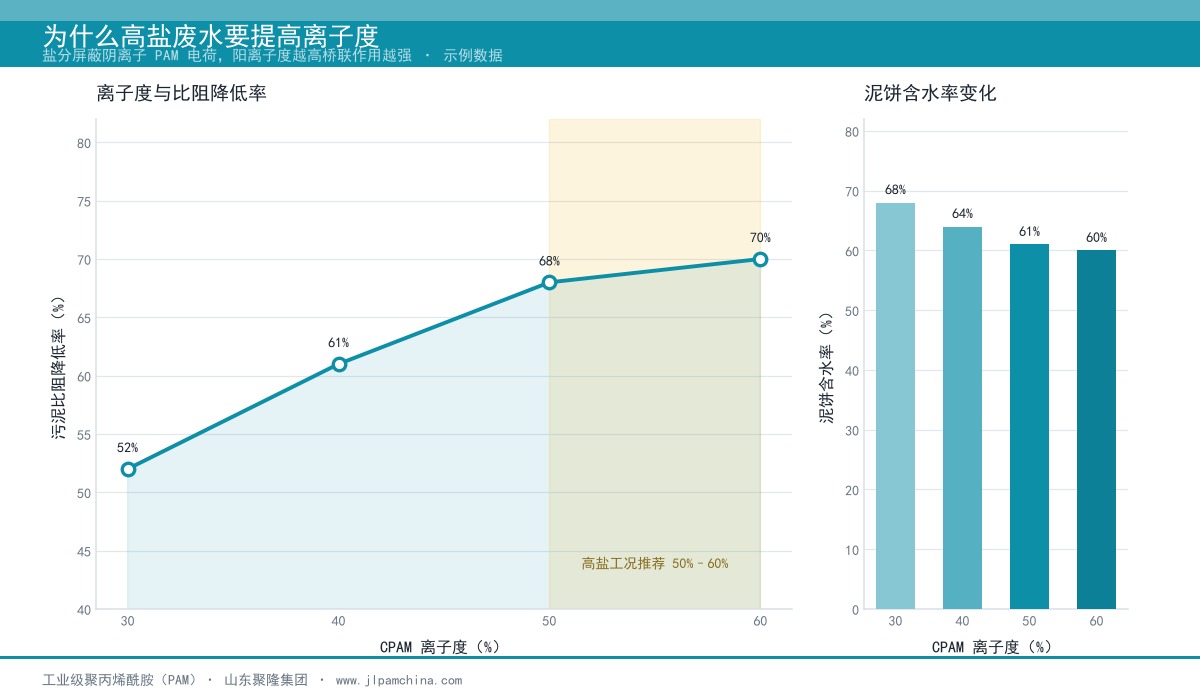Click the annotation 高盐工况推荐 50%–60%
The image size is (1200, 700).
(x=655, y=563)
